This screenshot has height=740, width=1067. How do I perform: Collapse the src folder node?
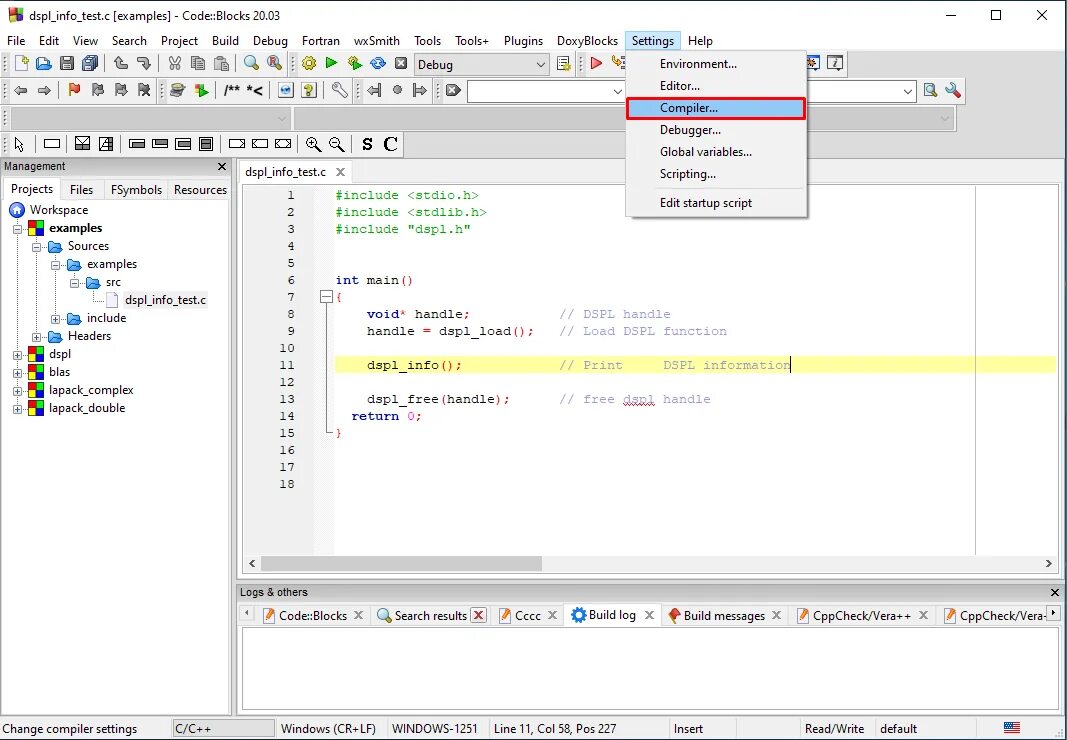pos(75,283)
